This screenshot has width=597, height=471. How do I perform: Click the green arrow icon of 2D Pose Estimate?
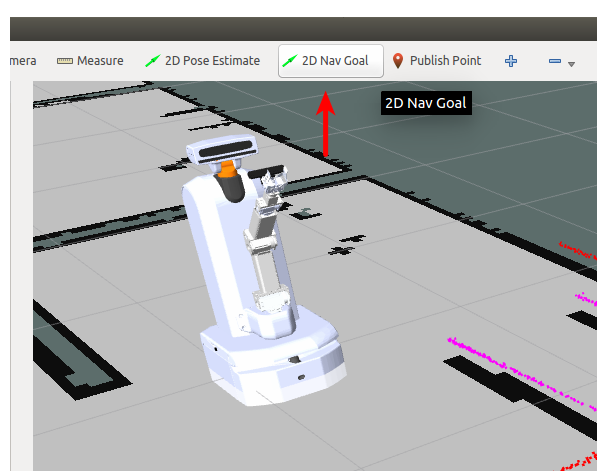(x=153, y=61)
